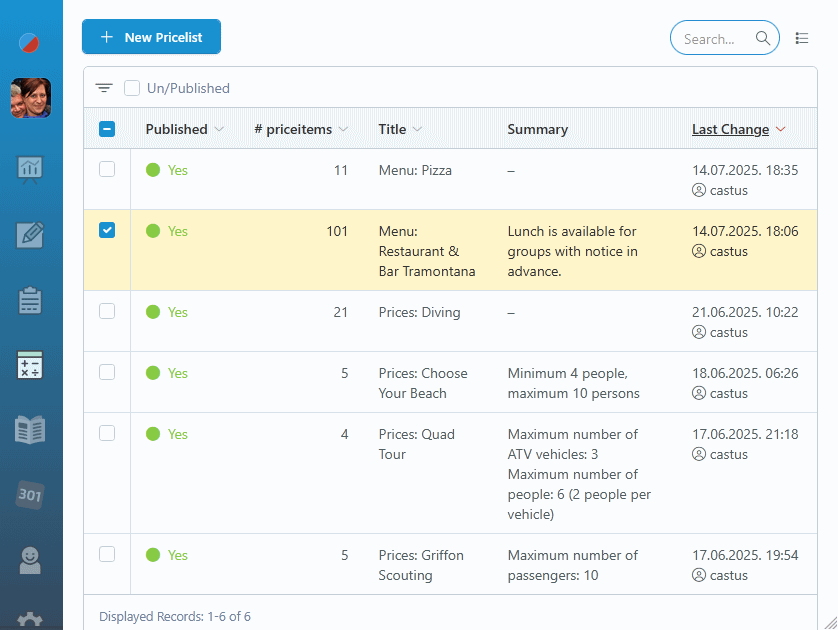The image size is (838, 630).
Task: Click the filter lines icon above table
Action: click(x=104, y=88)
